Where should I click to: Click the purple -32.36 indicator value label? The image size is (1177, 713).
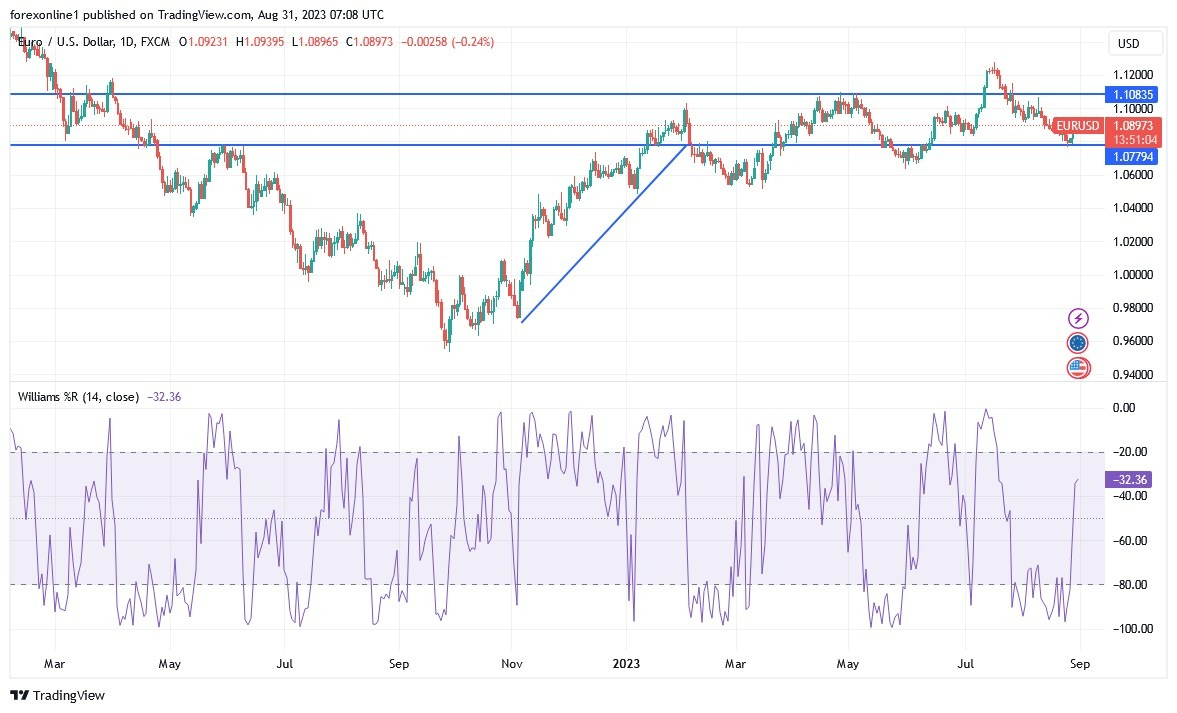[1127, 480]
